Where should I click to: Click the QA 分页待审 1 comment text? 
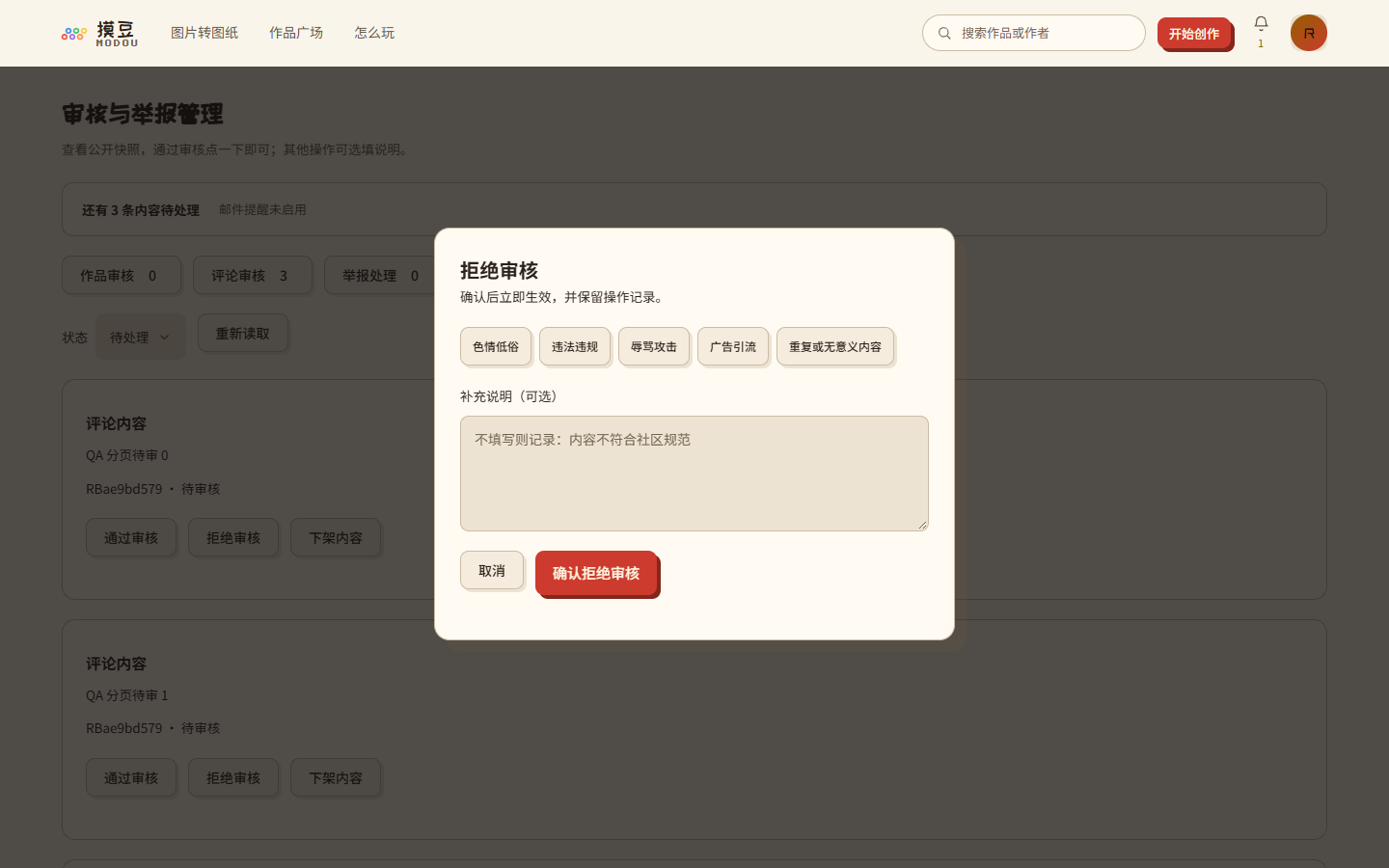pyautogui.click(x=127, y=695)
